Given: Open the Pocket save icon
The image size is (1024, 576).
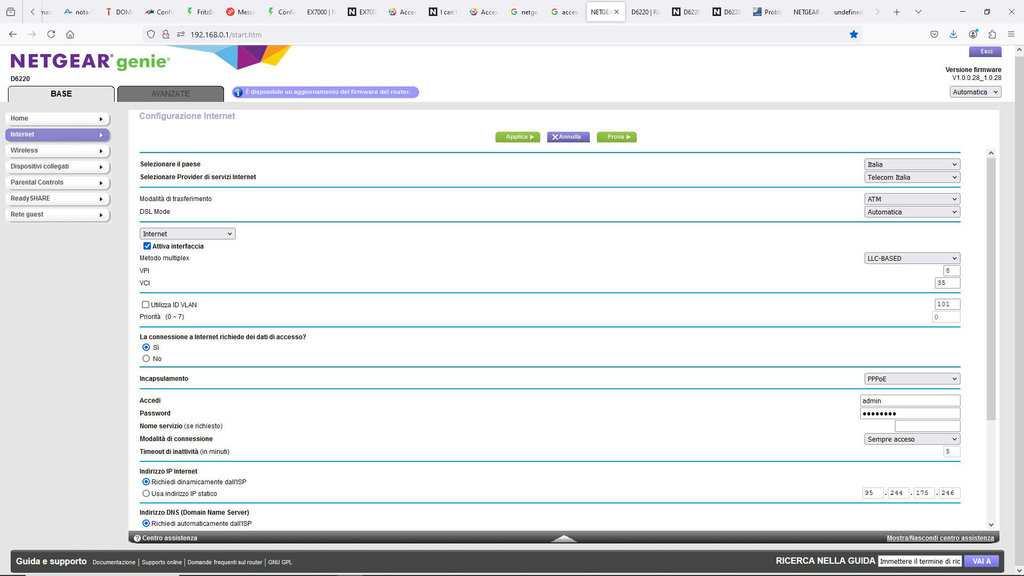Looking at the screenshot, I should (x=935, y=35).
